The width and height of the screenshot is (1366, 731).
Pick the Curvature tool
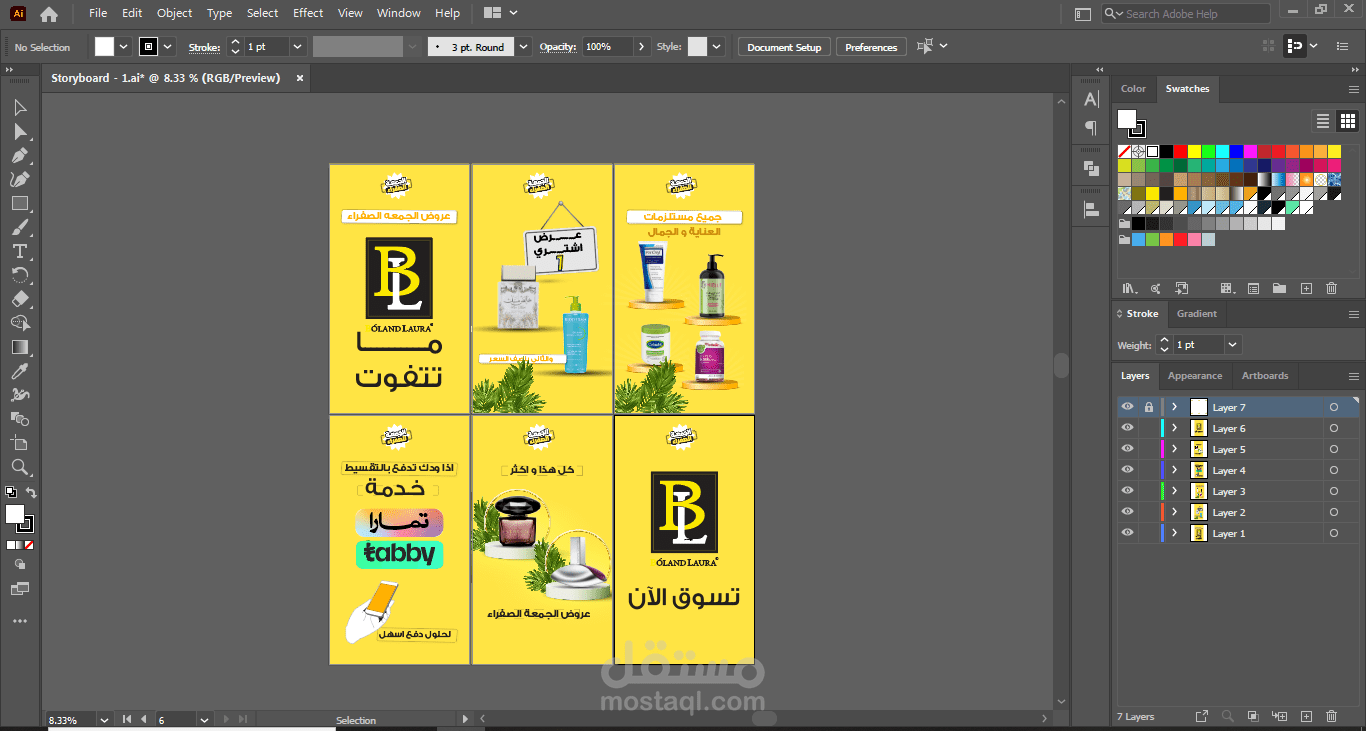20,179
